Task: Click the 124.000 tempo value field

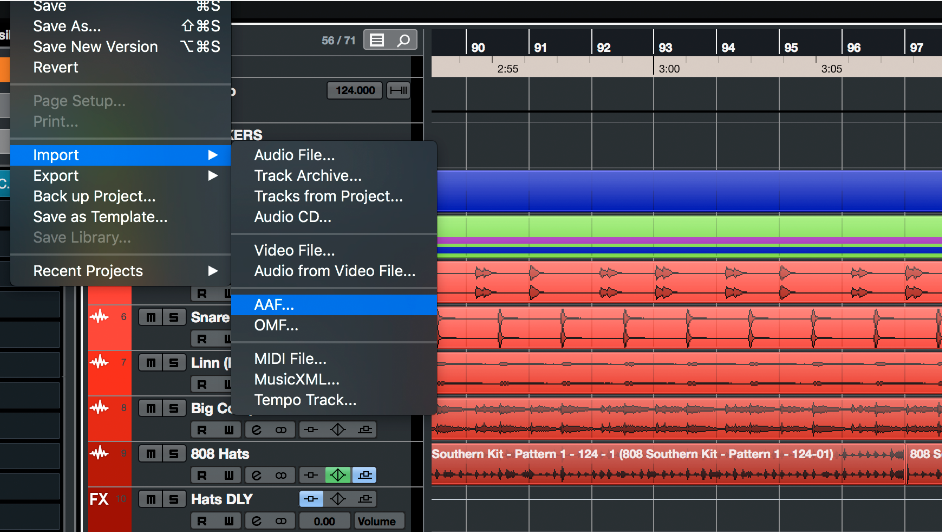Action: click(354, 90)
